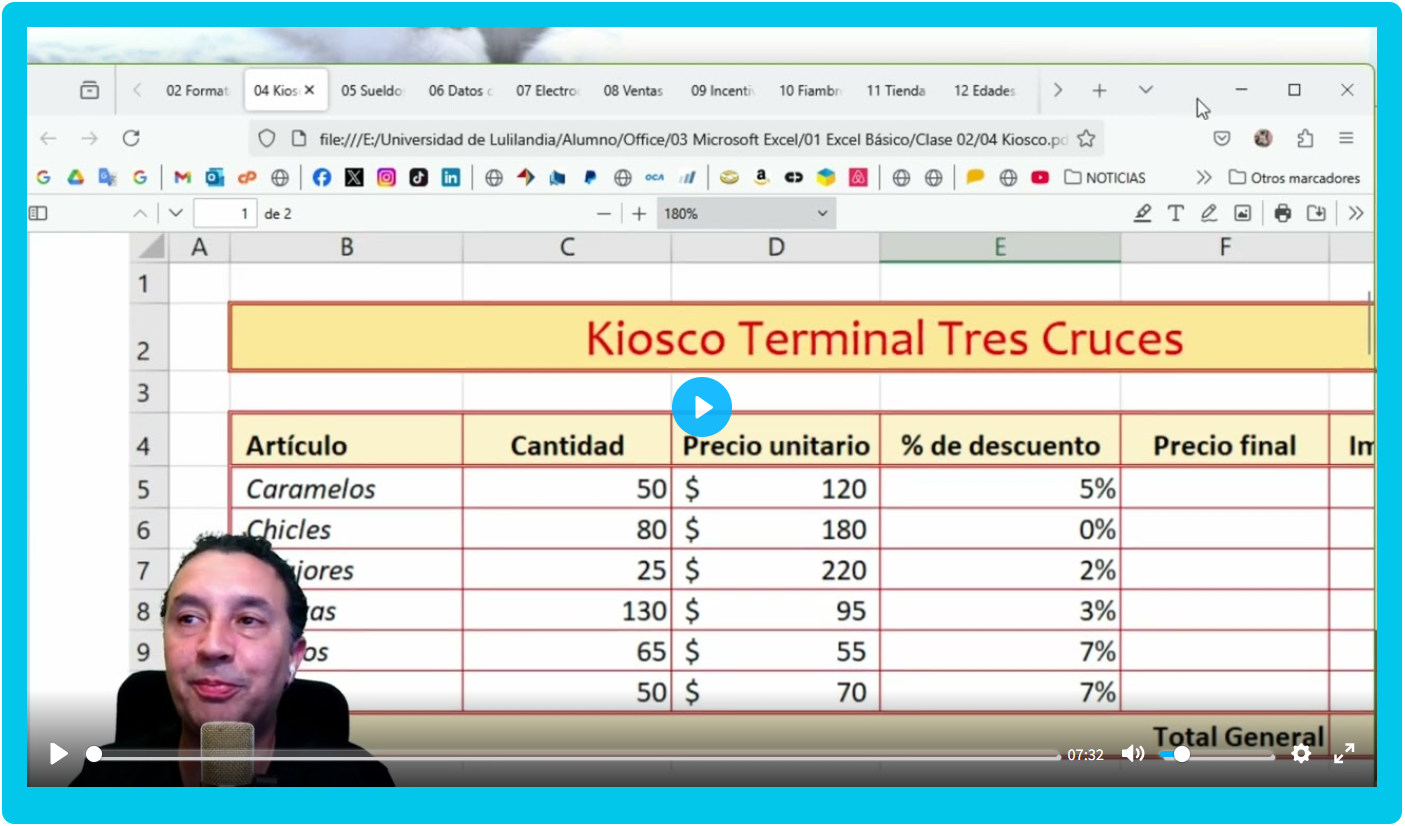Viewport: 1405px width, 826px height.
Task: Bookmark the page with the star icon
Action: (x=1086, y=138)
